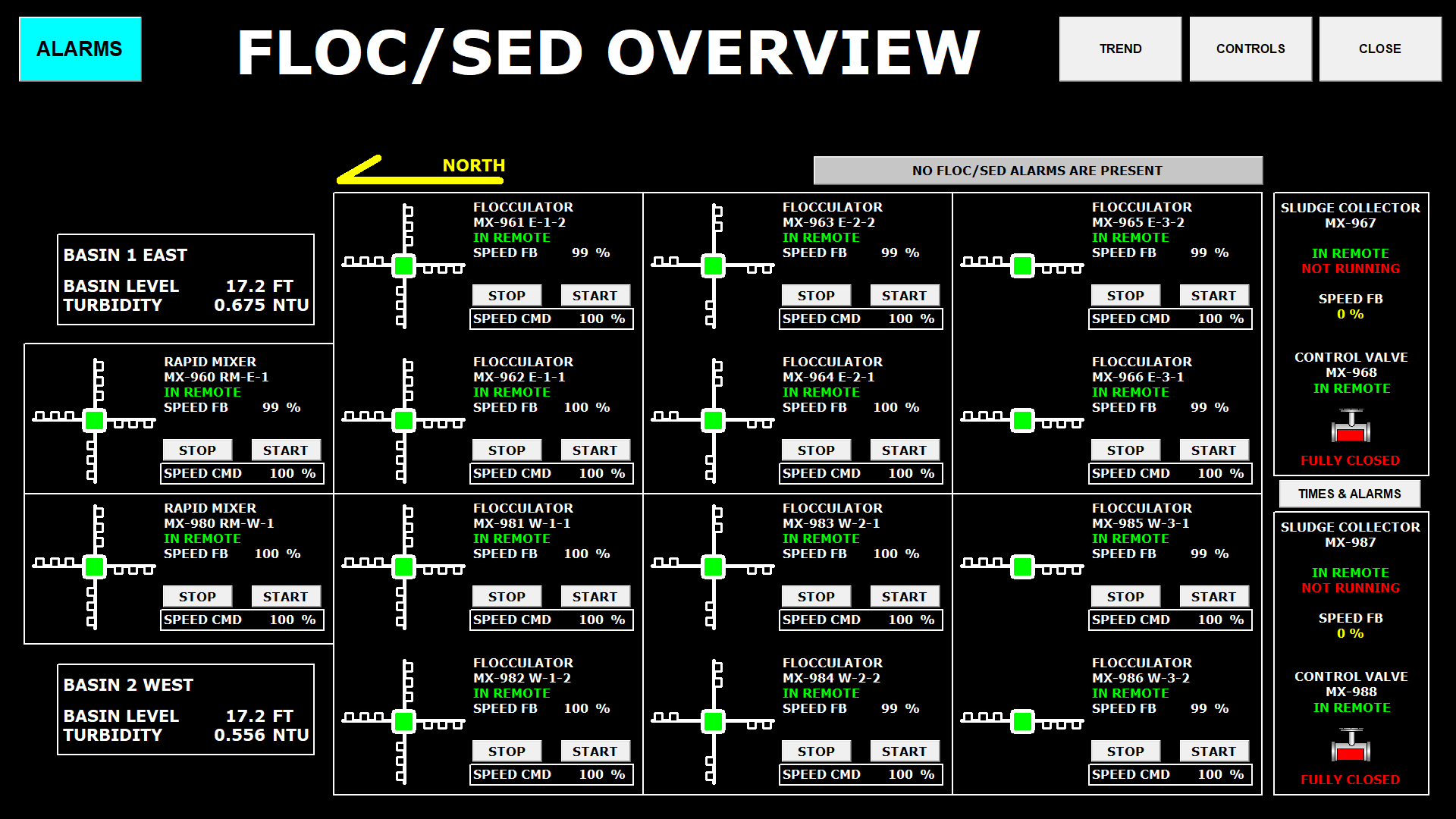Screen dimensions: 1456x819
Task: Select rapid mixer MX-960 impeller icon
Action: coord(94,420)
